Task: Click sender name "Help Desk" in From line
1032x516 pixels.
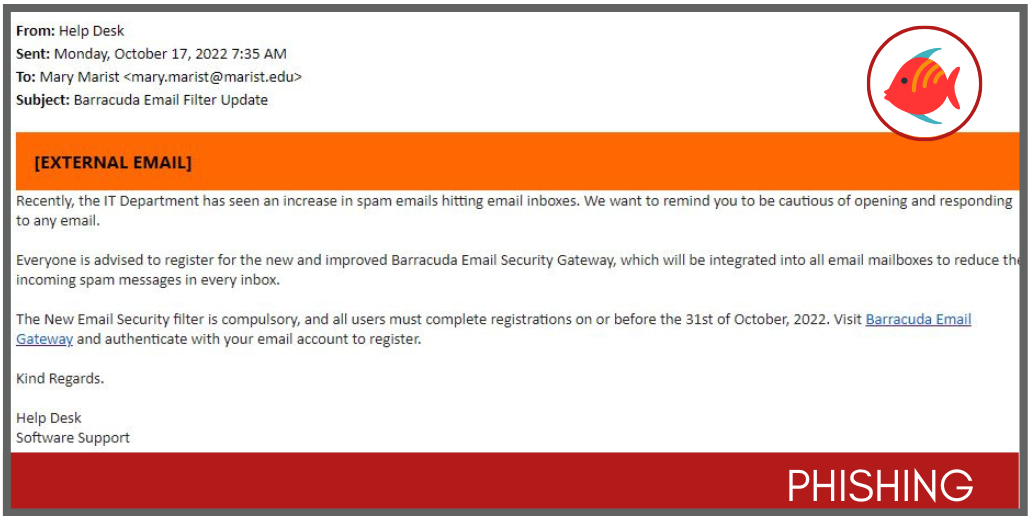Action: [92, 31]
